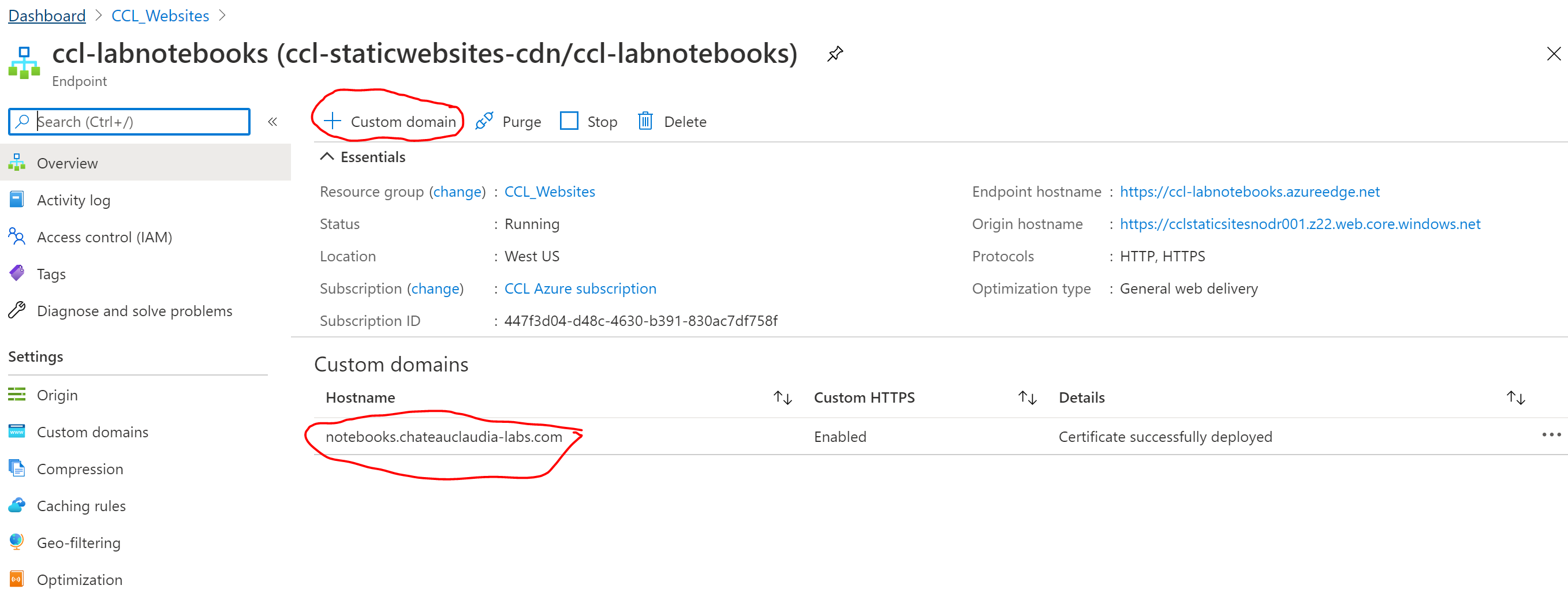This screenshot has height=589, width=1568.
Task: Open the Tags section
Action: point(51,274)
